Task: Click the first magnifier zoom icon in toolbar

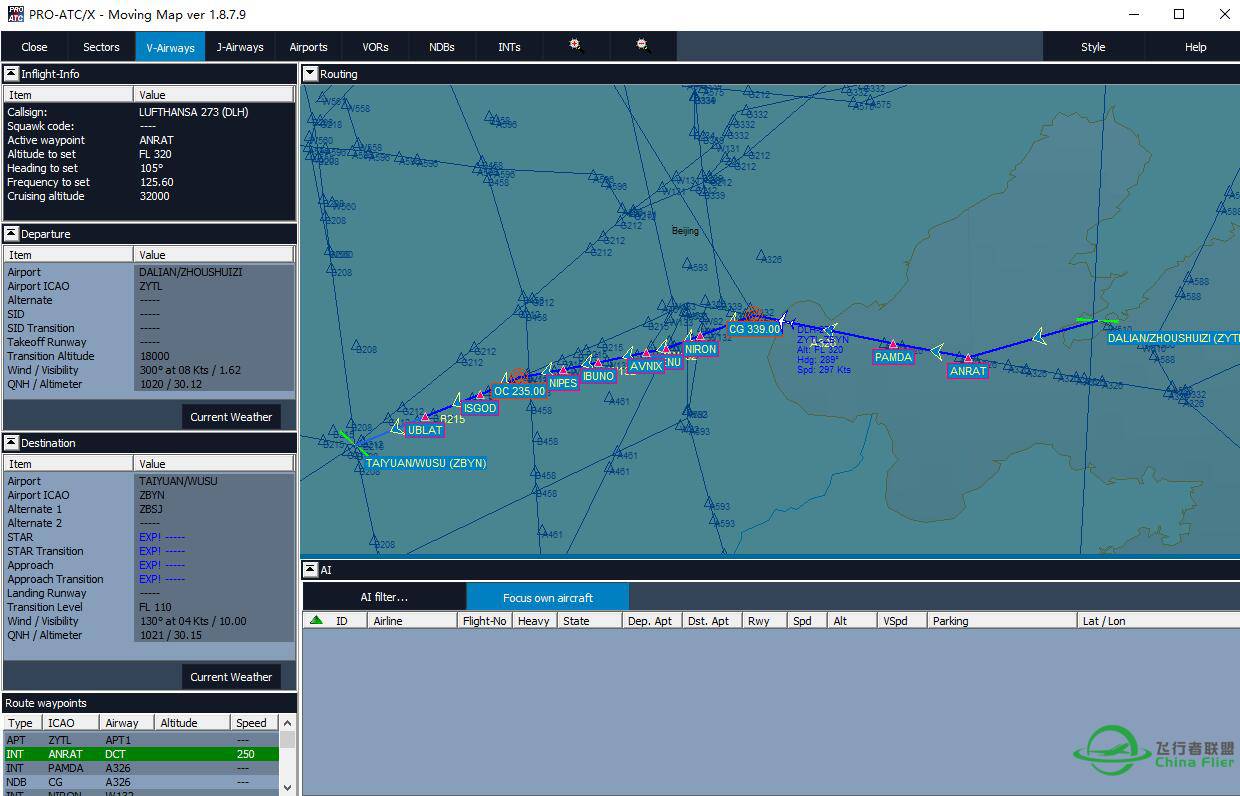Action: pos(575,46)
